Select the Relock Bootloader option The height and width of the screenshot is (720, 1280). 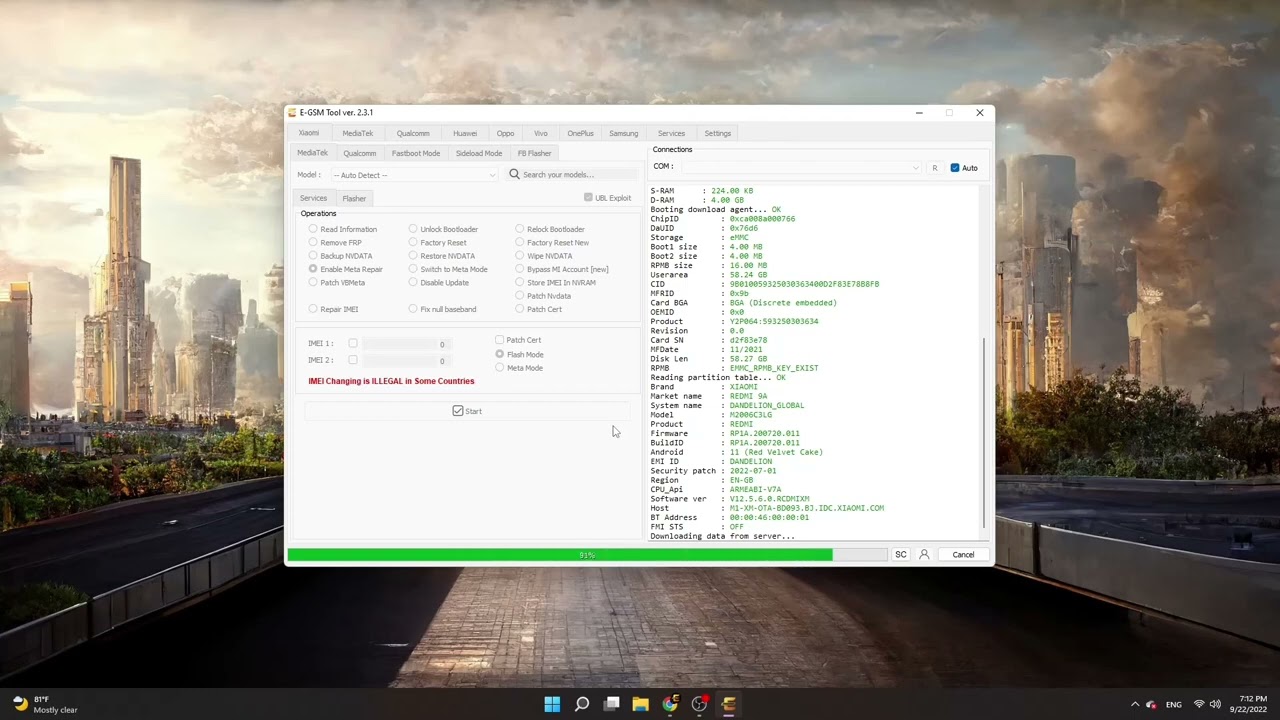tap(520, 229)
